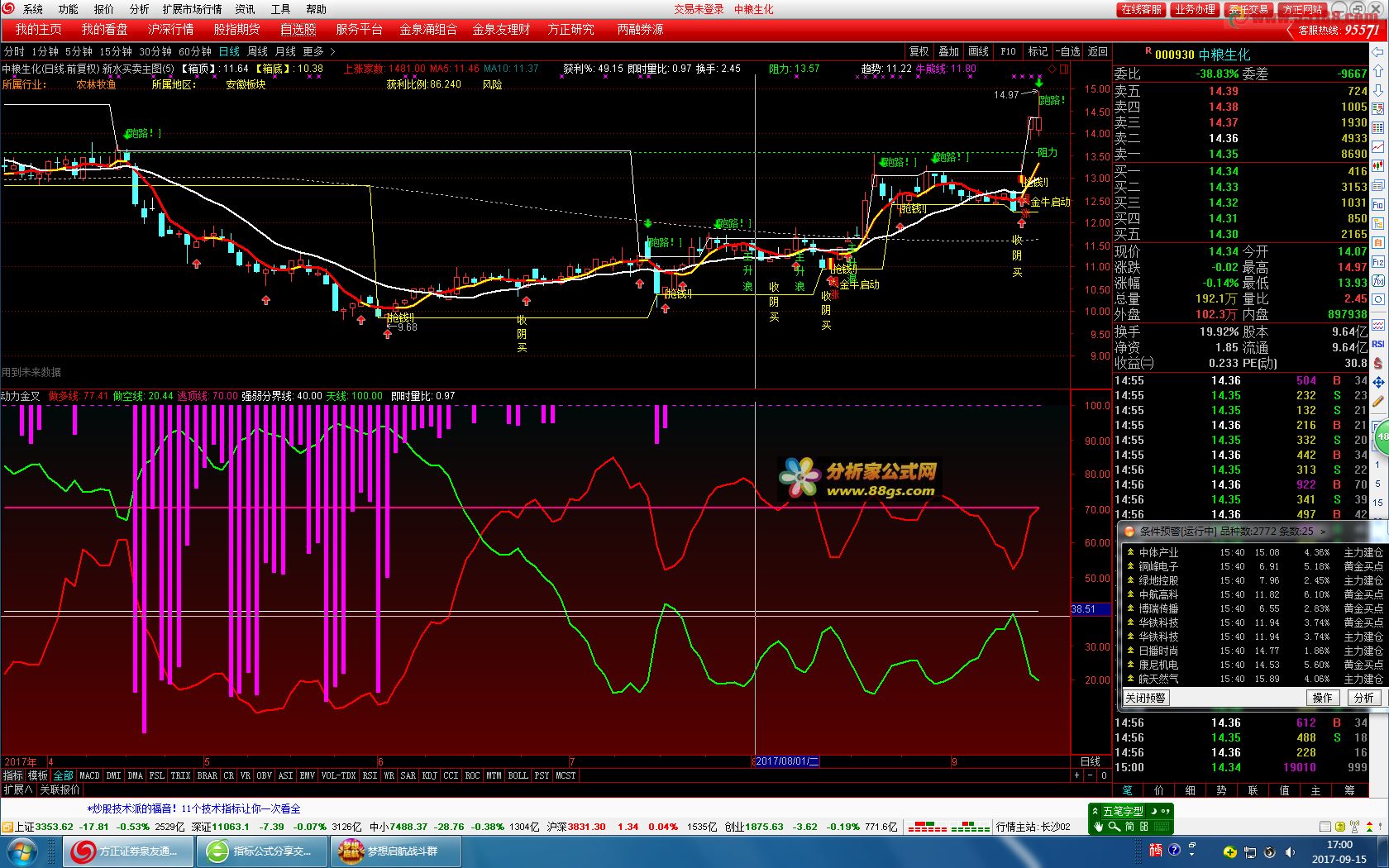Open the 系统 menu
Viewport: 1389px width, 868px height.
pyautogui.click(x=33, y=9)
